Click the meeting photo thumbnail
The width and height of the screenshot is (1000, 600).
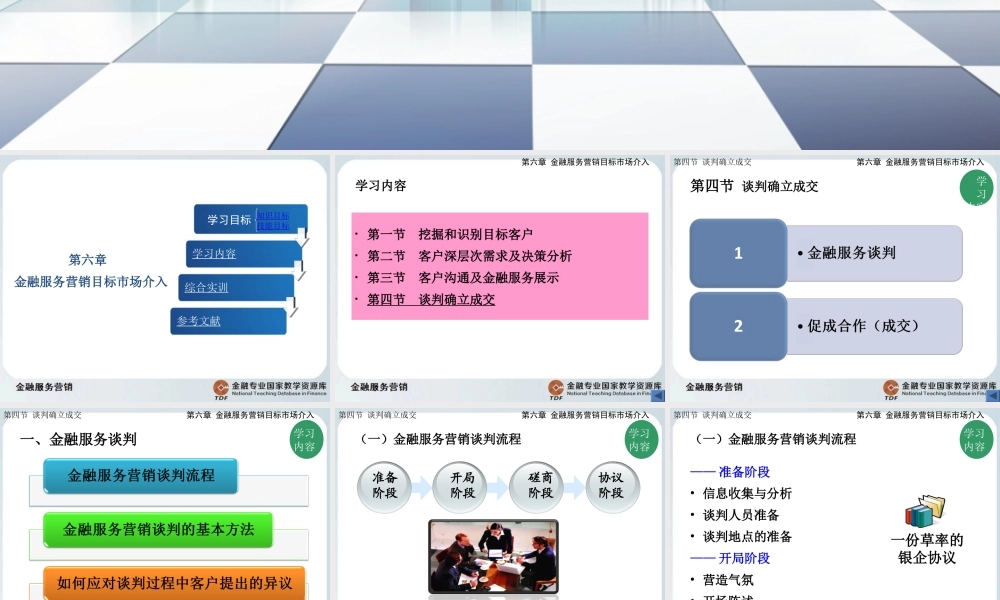[493, 555]
